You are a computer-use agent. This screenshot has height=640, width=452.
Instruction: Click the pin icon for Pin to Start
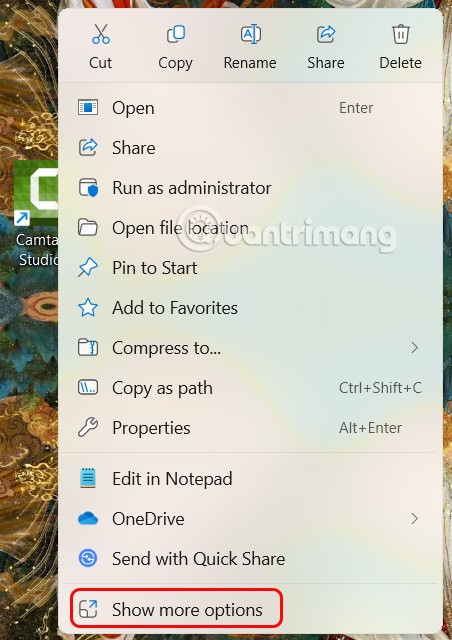point(88,268)
